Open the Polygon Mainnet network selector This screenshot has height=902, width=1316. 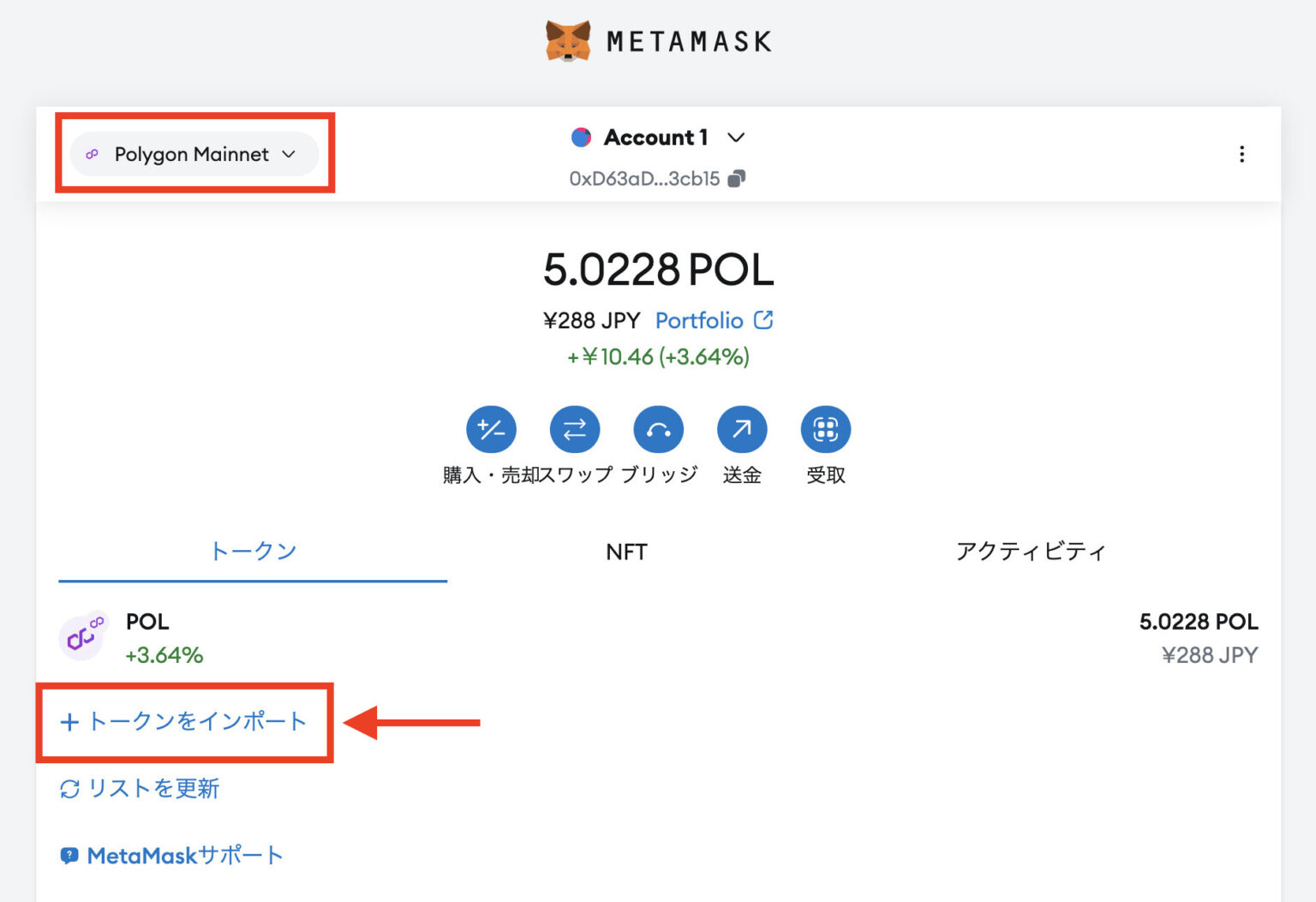[x=192, y=154]
